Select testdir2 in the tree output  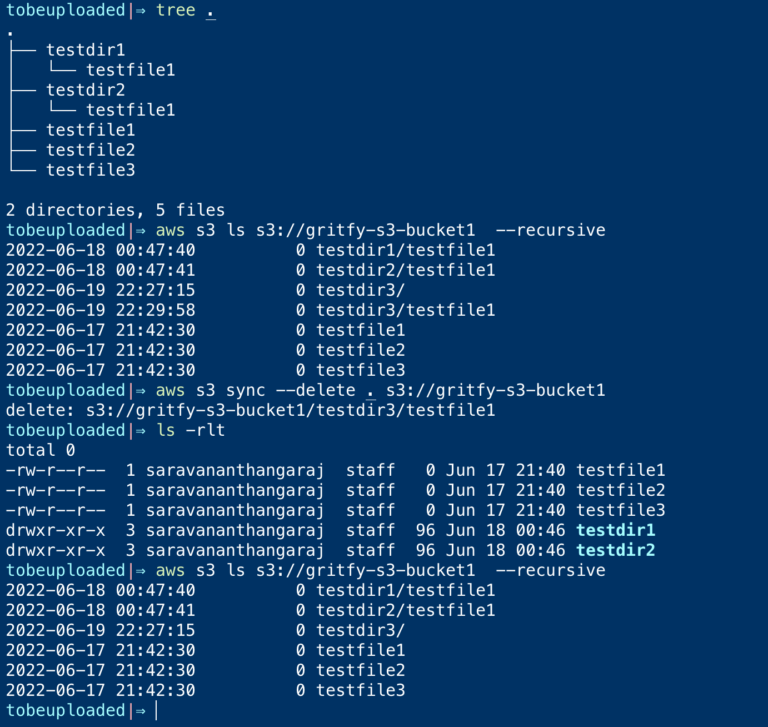click(85, 90)
